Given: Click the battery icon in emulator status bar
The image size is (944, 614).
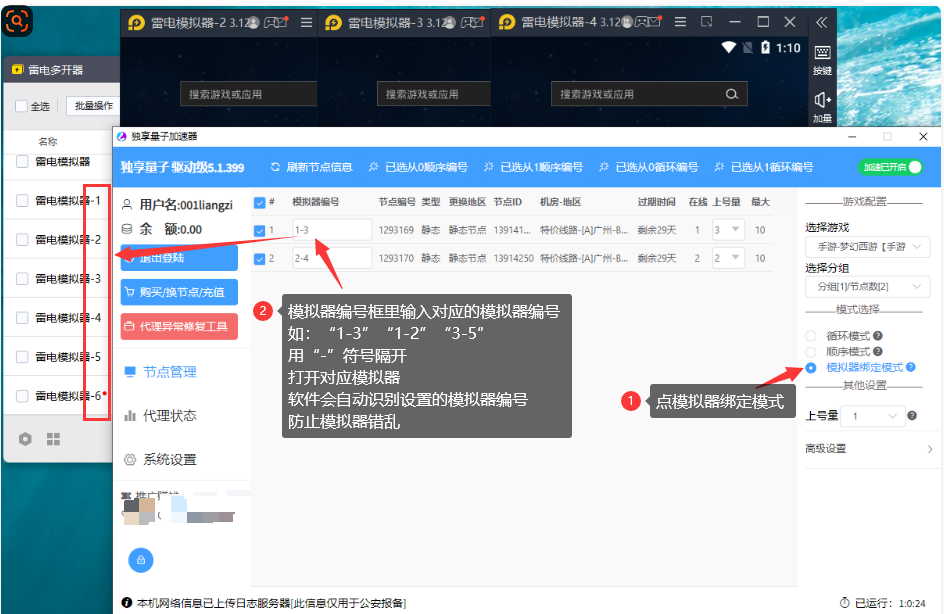Looking at the screenshot, I should point(765,47).
